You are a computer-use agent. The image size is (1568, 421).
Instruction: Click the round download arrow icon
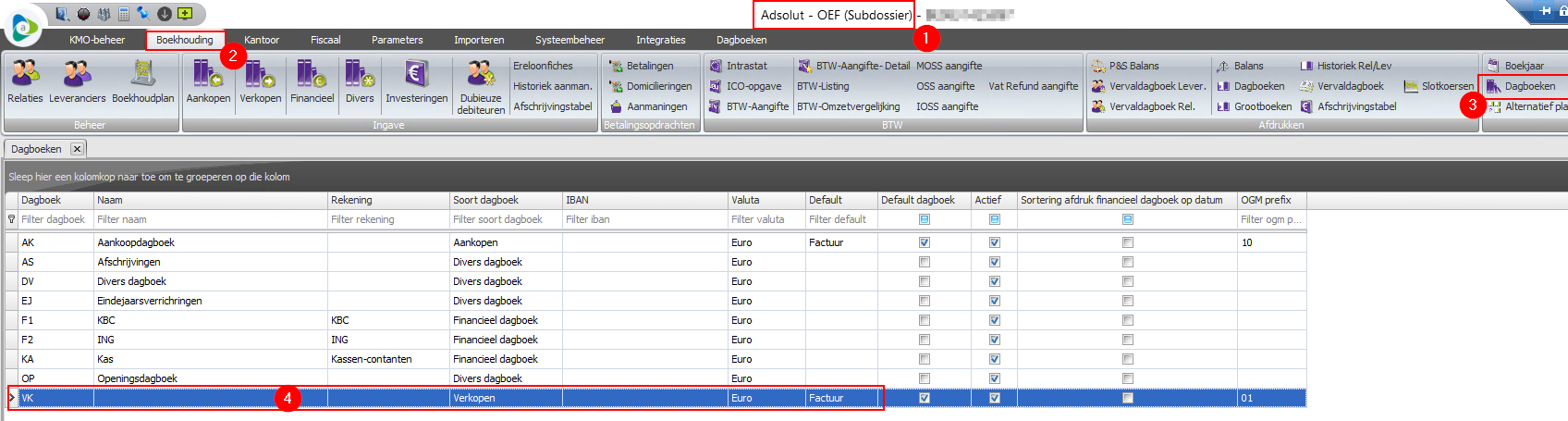(x=164, y=14)
